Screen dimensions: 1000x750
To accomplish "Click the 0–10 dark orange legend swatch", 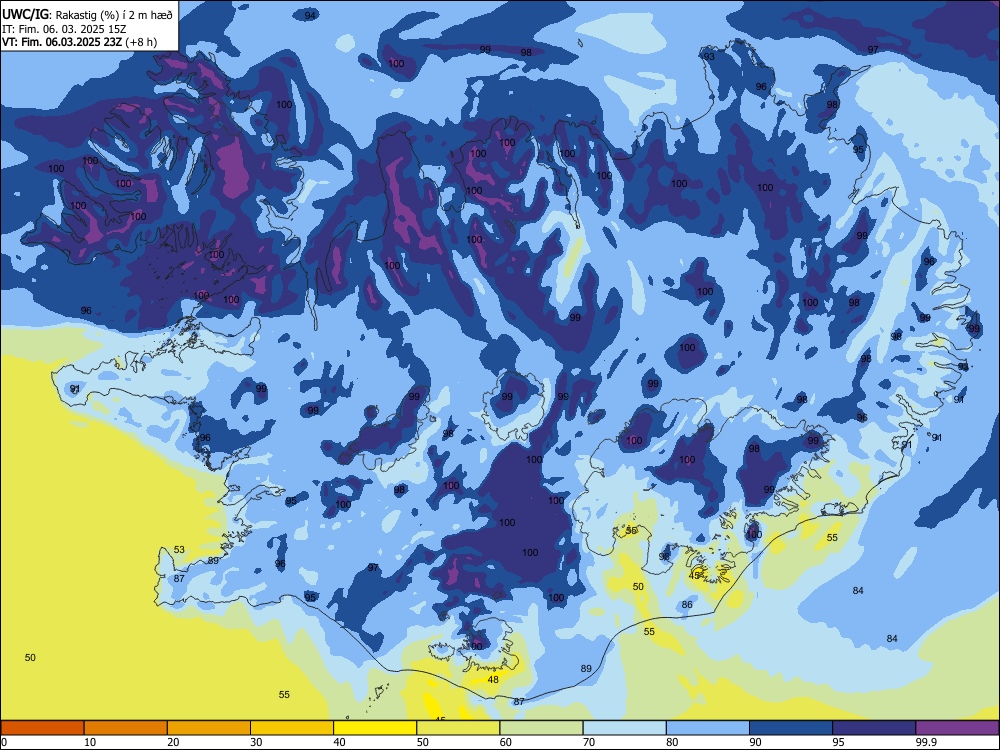I will point(42,728).
